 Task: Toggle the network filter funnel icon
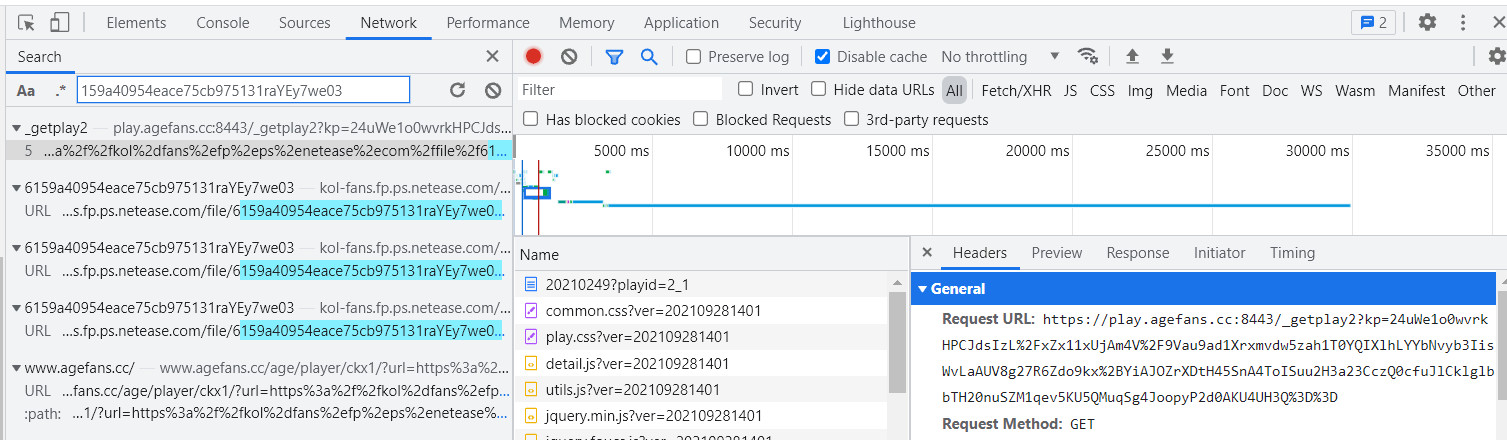tap(614, 57)
